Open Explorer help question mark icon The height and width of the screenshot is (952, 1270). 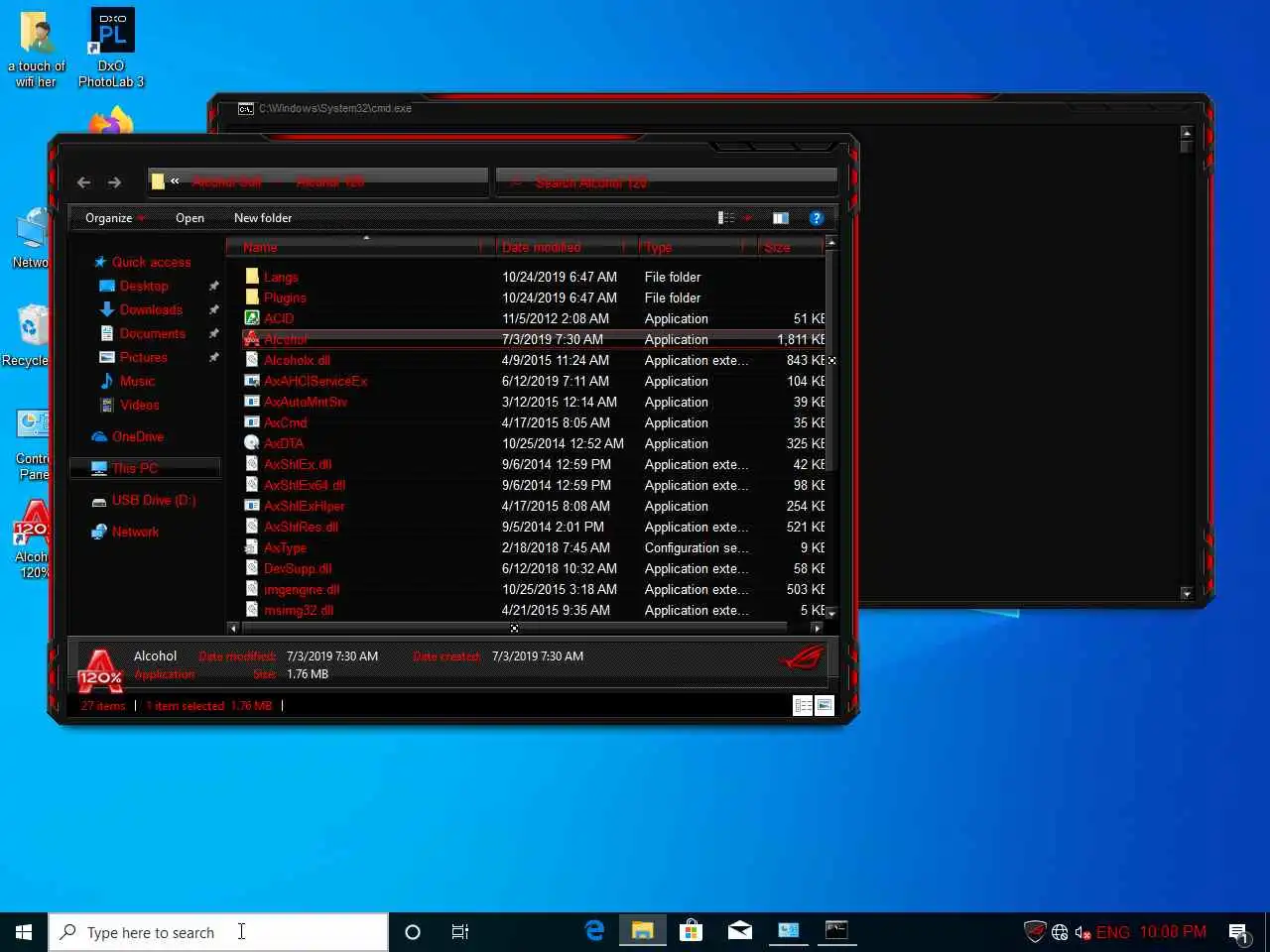817,218
